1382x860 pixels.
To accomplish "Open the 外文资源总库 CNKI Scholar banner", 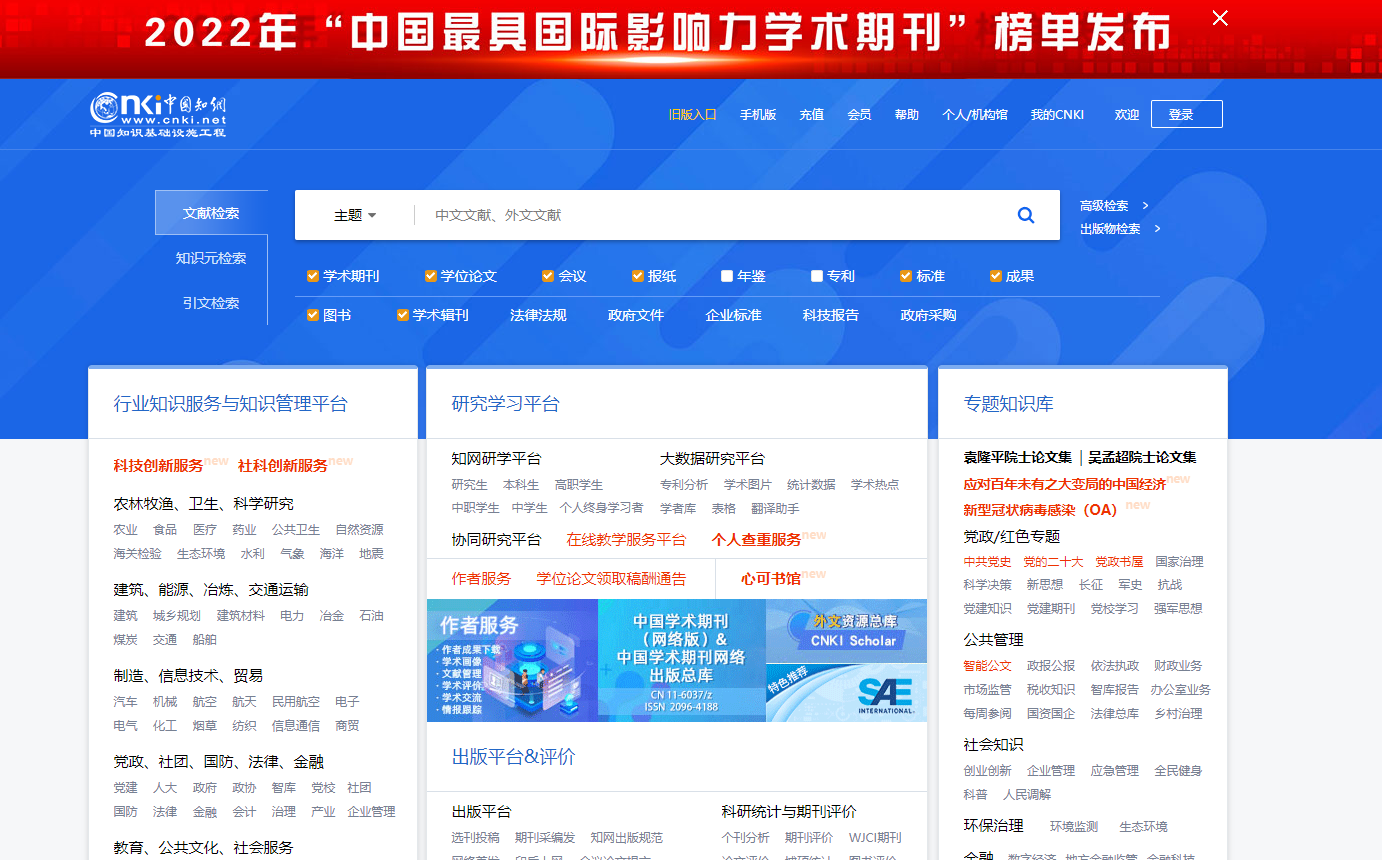I will [x=846, y=630].
